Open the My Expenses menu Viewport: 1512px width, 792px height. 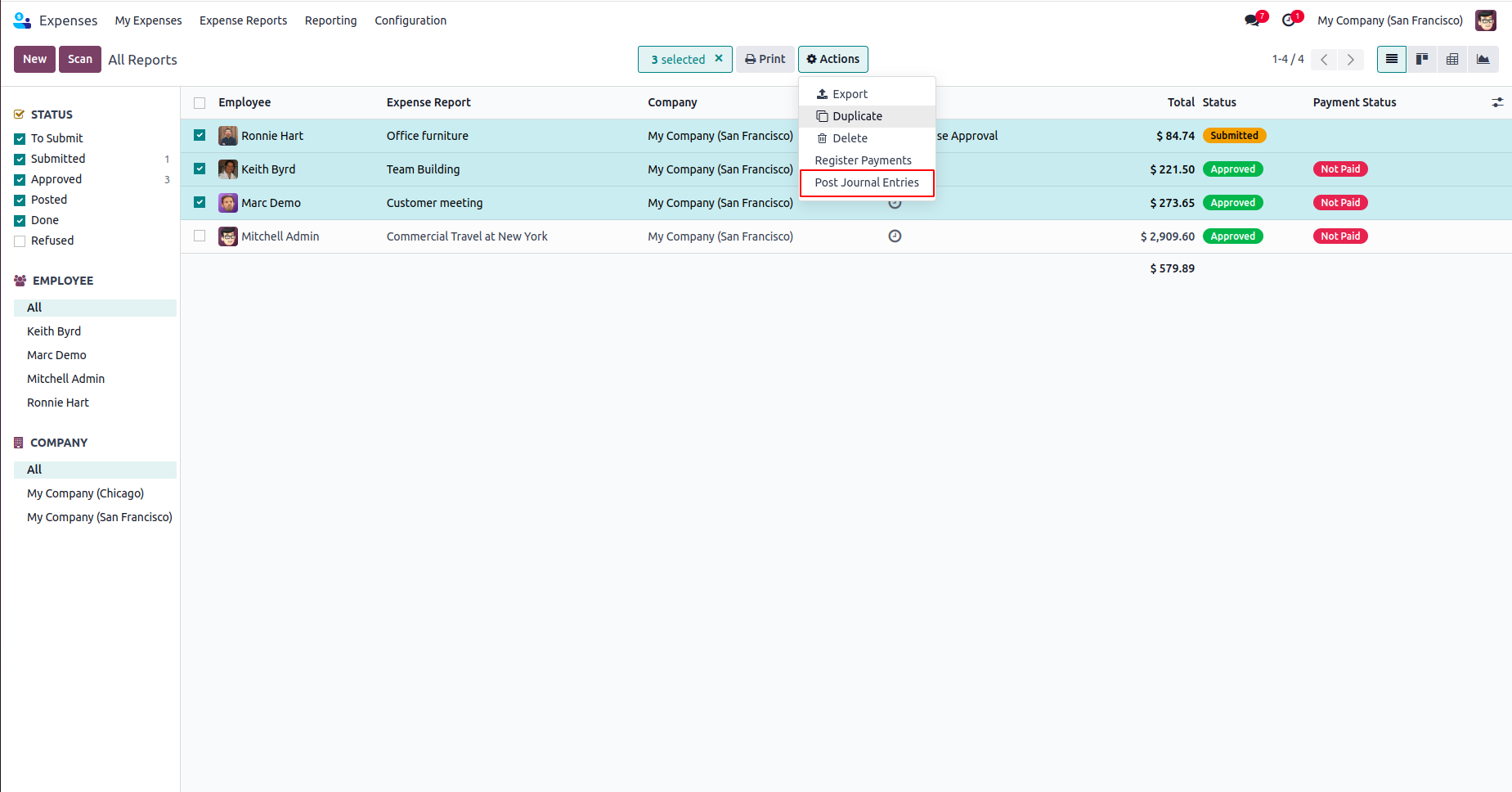pyautogui.click(x=148, y=20)
